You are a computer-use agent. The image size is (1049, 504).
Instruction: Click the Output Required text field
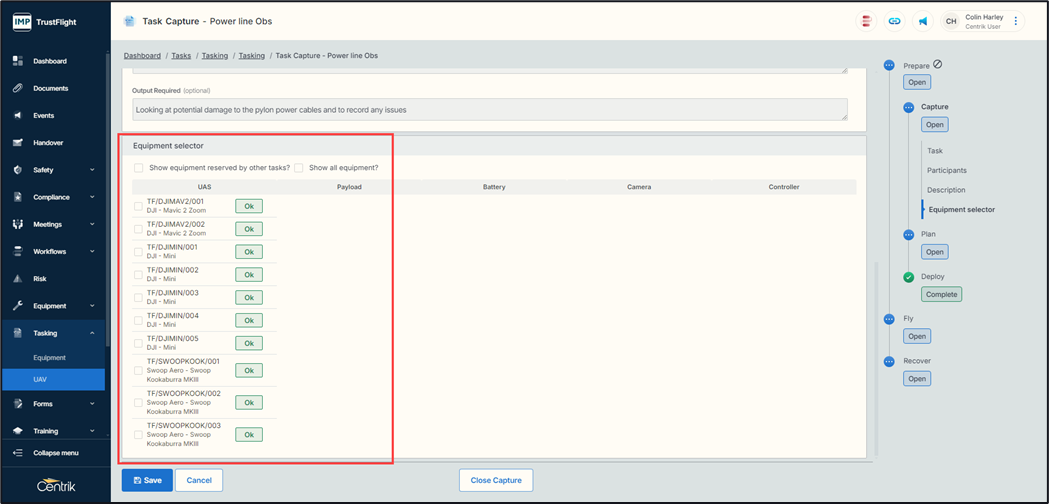489,109
